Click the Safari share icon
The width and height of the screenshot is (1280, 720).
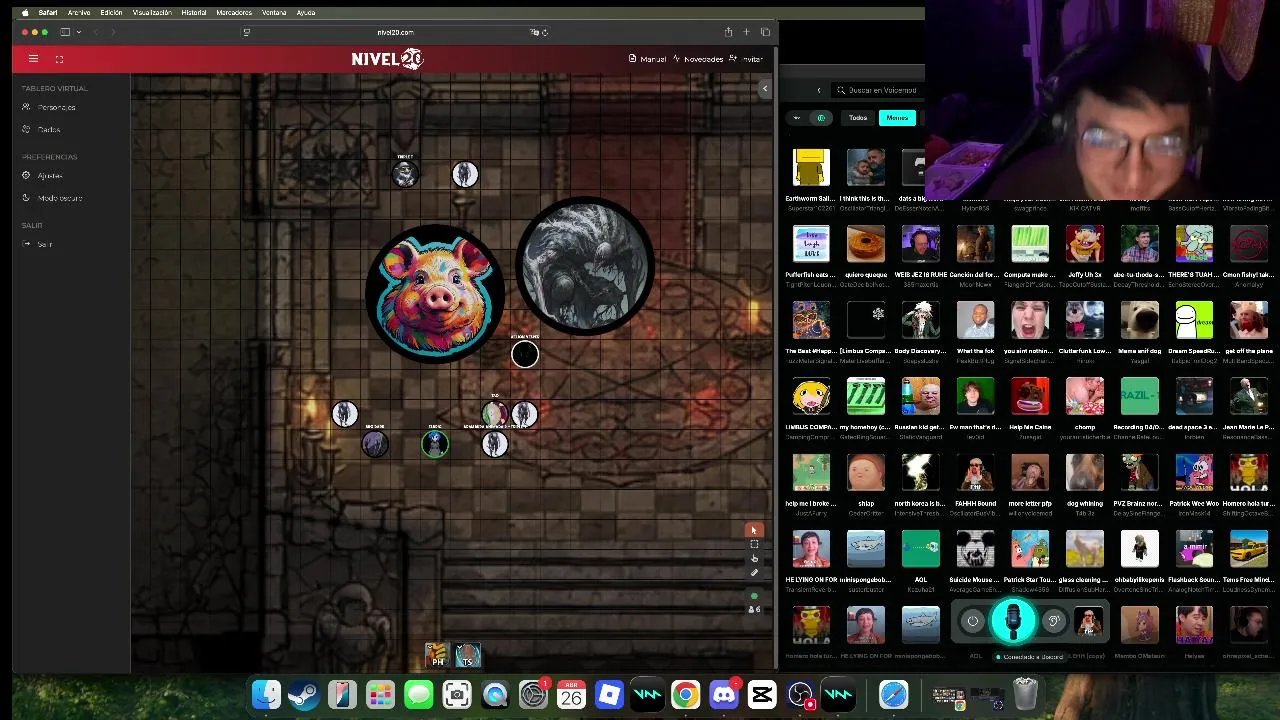pos(728,32)
